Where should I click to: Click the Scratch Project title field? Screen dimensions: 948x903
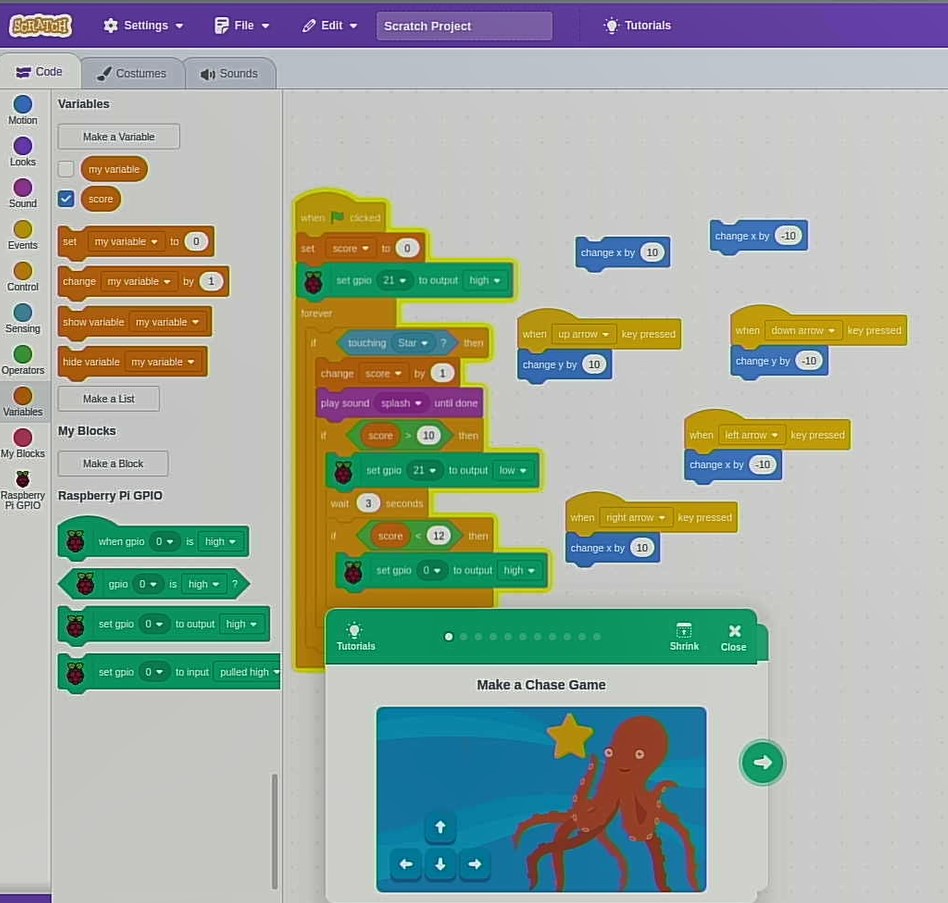point(464,26)
